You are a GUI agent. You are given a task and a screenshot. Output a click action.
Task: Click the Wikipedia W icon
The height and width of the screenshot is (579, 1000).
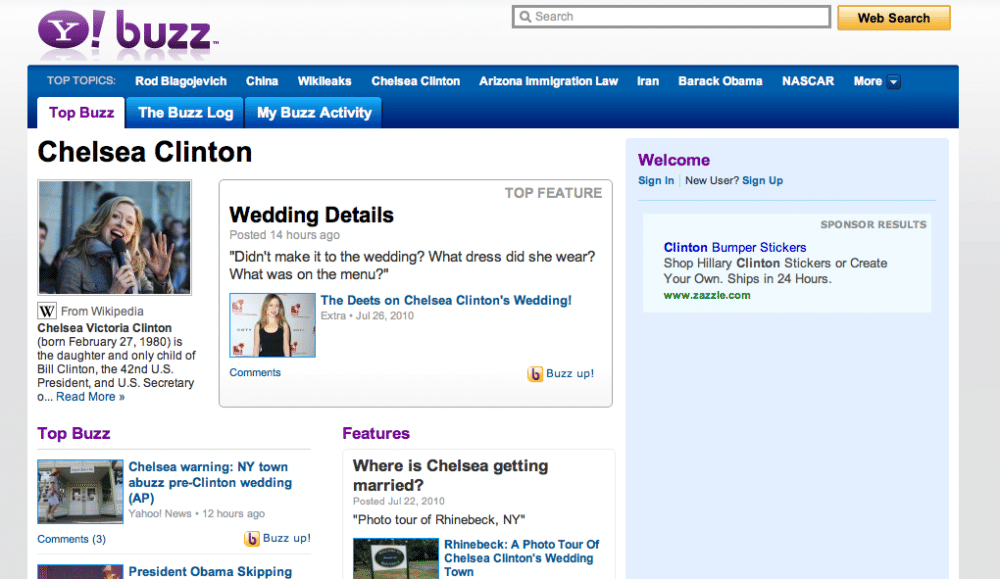coord(47,311)
